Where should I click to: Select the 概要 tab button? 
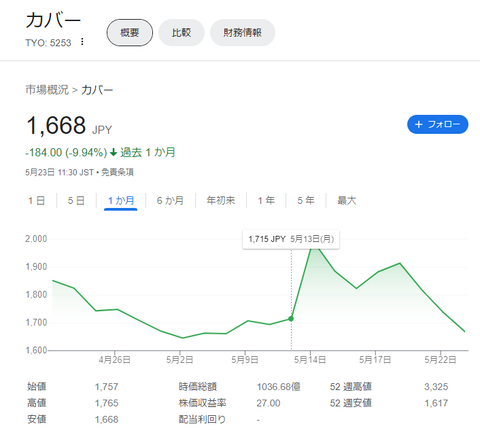[130, 33]
